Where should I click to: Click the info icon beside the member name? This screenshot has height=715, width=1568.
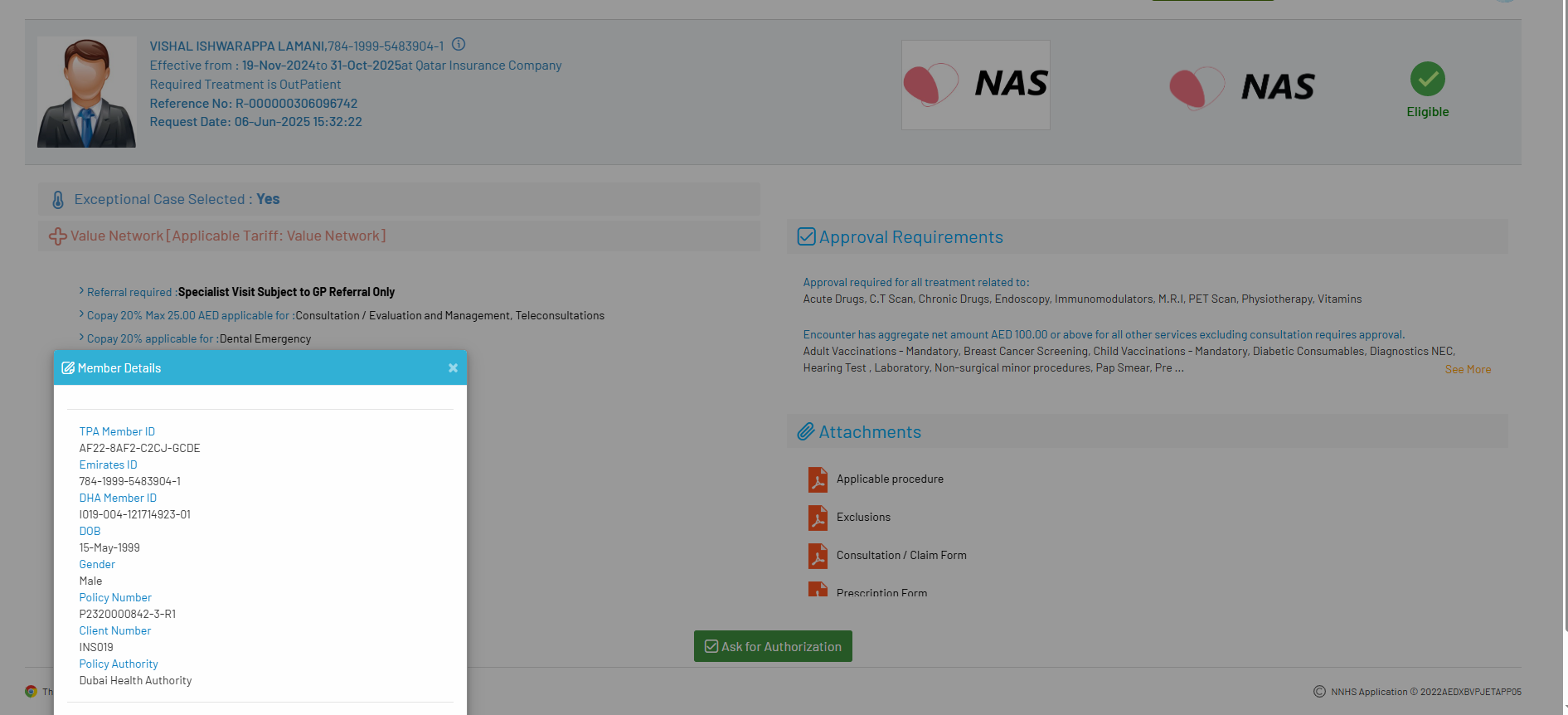tap(459, 45)
